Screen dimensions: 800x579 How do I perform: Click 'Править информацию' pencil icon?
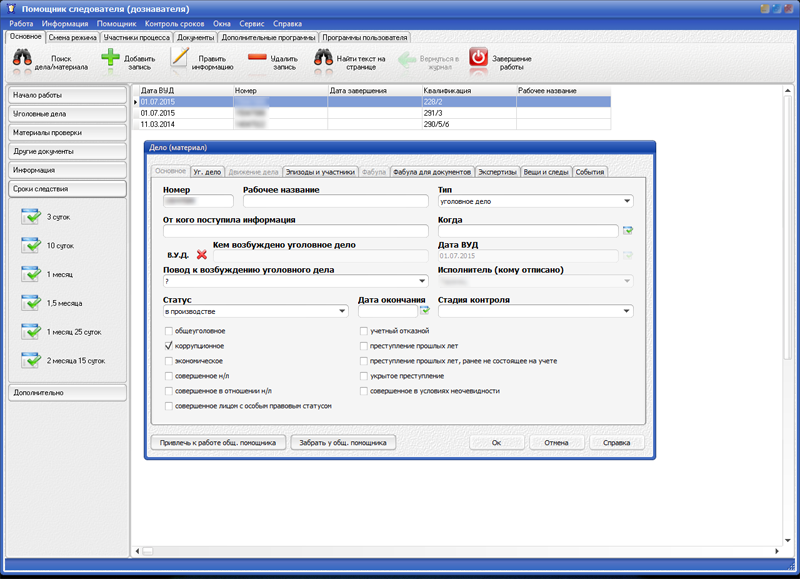pyautogui.click(x=180, y=59)
